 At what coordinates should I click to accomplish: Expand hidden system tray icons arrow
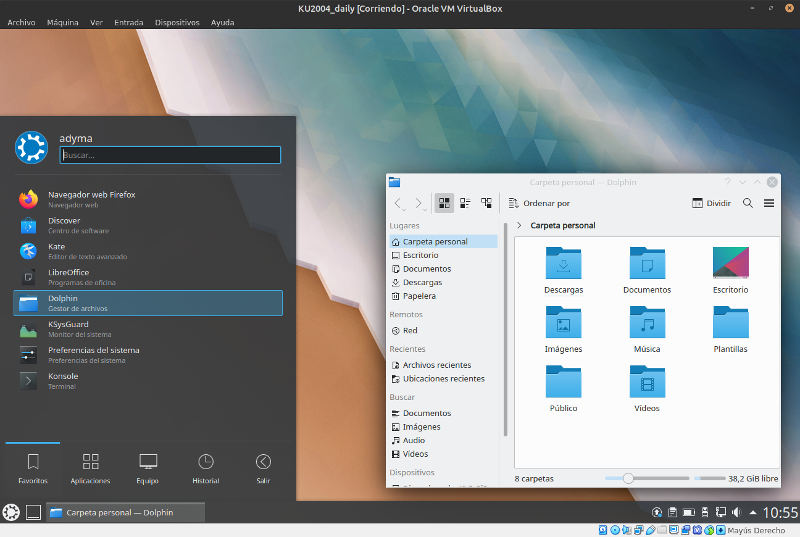click(753, 512)
